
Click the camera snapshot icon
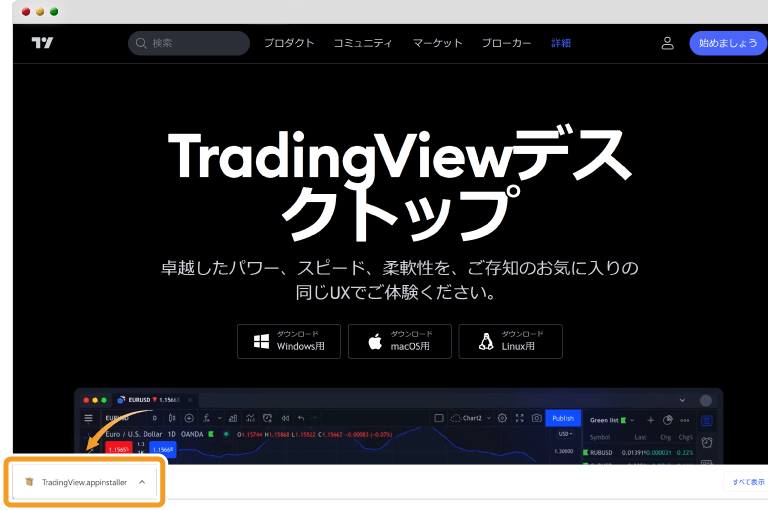pyautogui.click(x=537, y=418)
